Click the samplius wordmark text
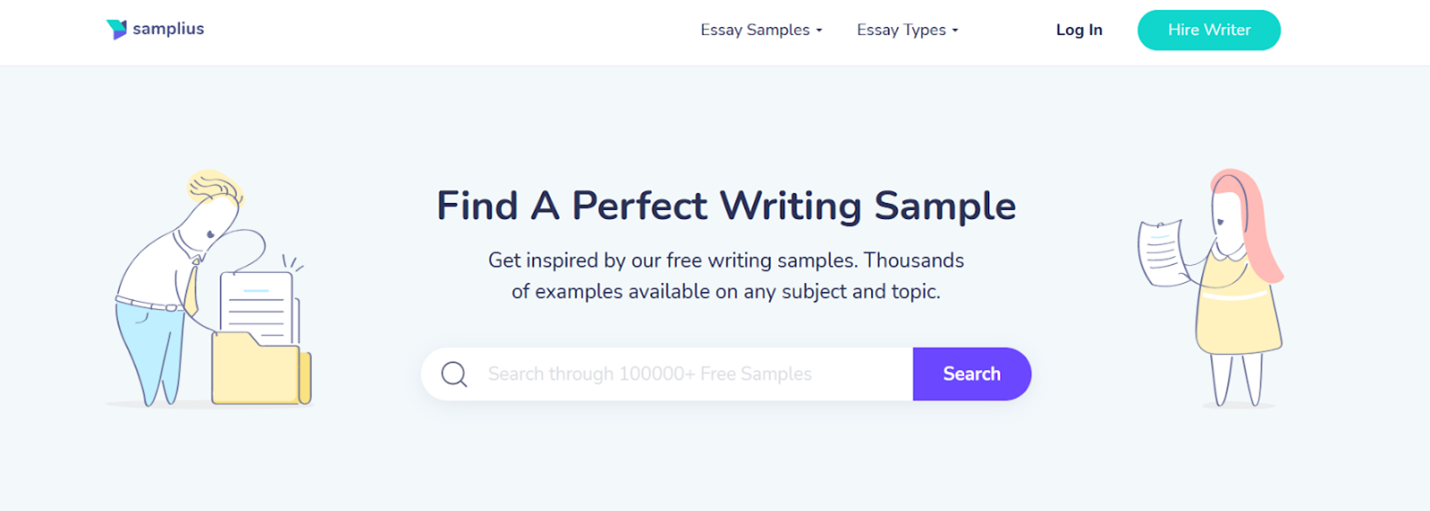The image size is (1430, 511). (x=169, y=29)
